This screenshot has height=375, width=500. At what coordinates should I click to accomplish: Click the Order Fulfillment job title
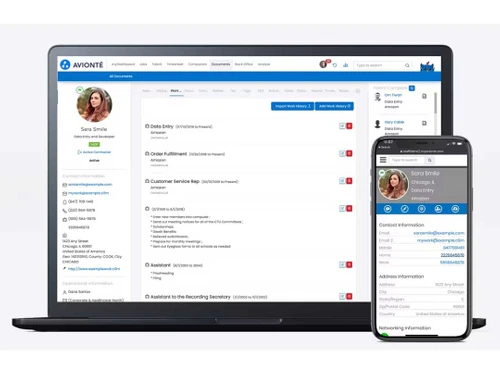pos(169,154)
